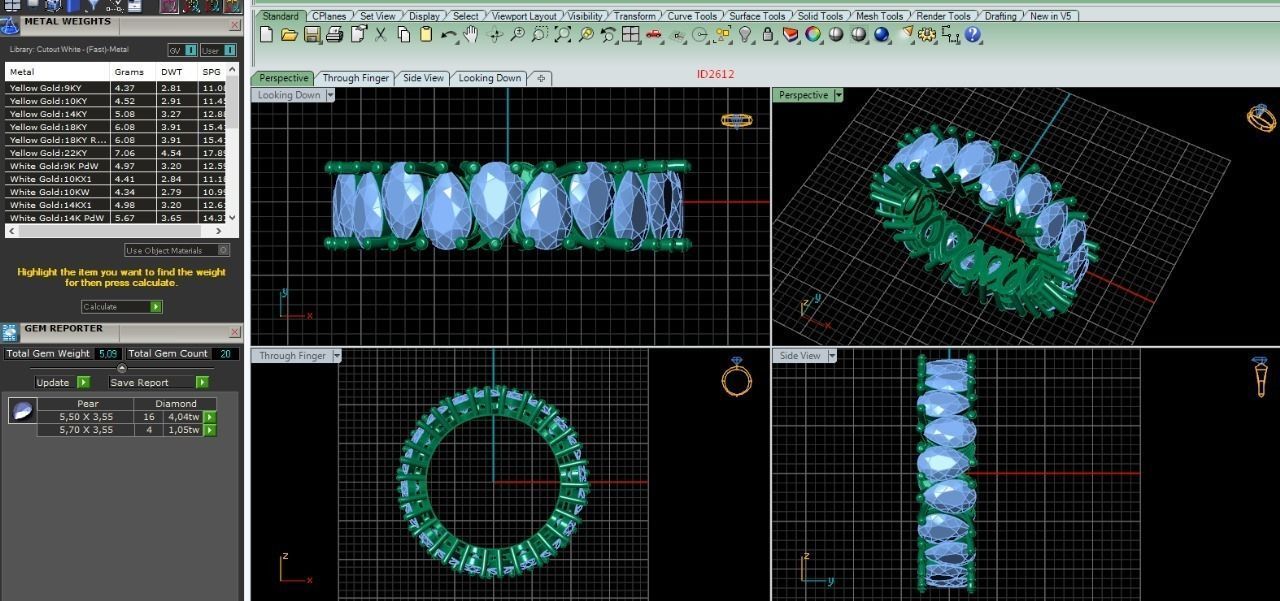Switch to the Set View toolbar tab

pyautogui.click(x=378, y=16)
